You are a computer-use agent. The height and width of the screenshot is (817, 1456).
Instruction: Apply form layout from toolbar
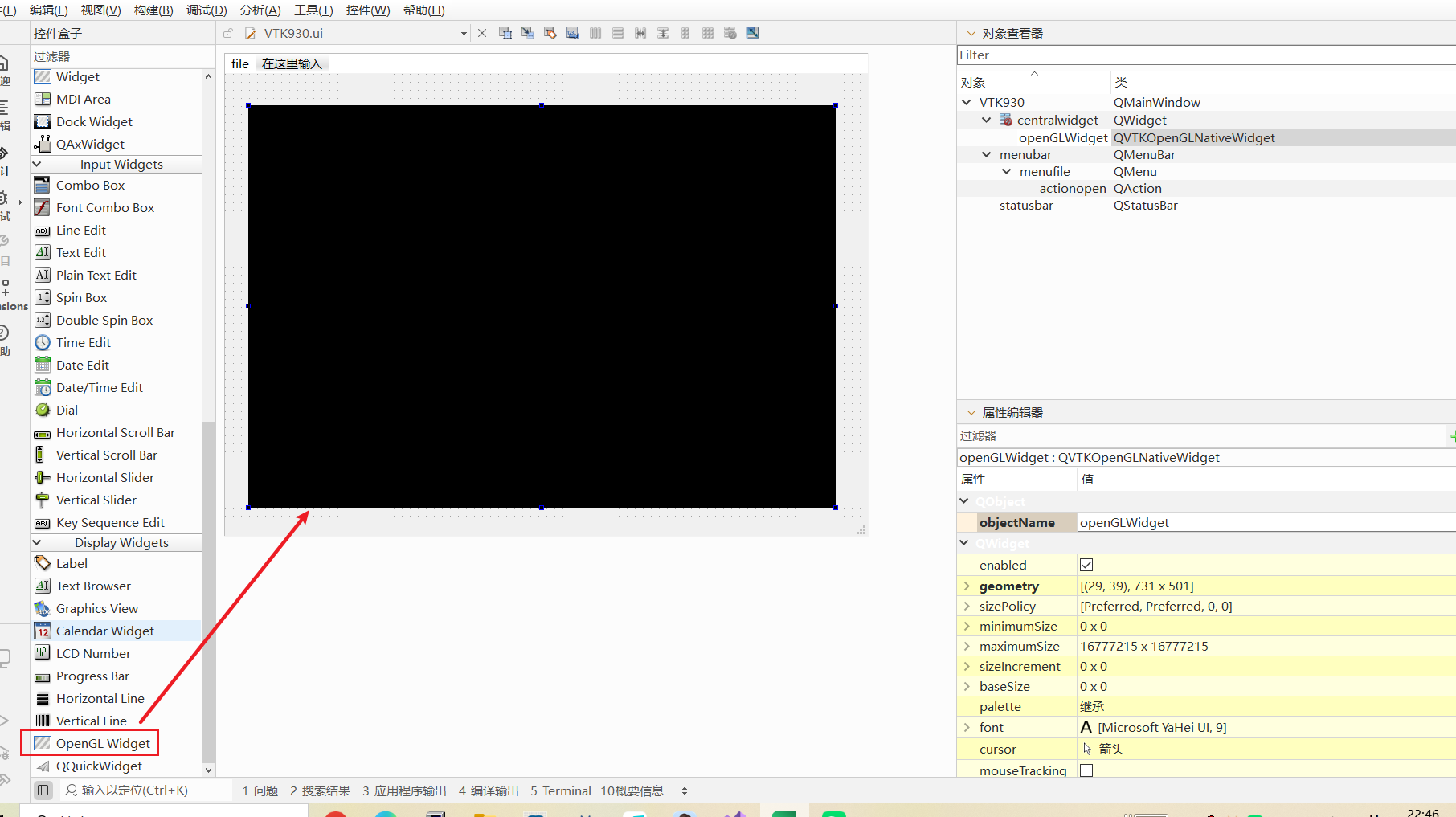coord(685,33)
